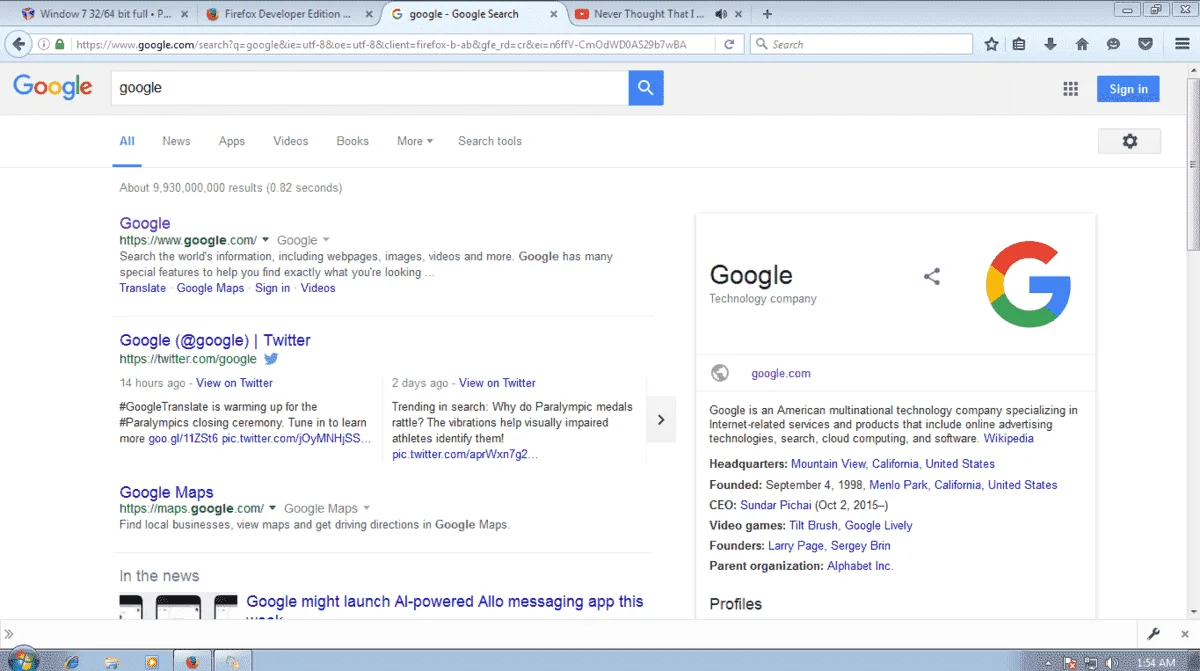Screen dimensions: 1200x671
Task: Focus the Google search box containing google
Action: (369, 88)
